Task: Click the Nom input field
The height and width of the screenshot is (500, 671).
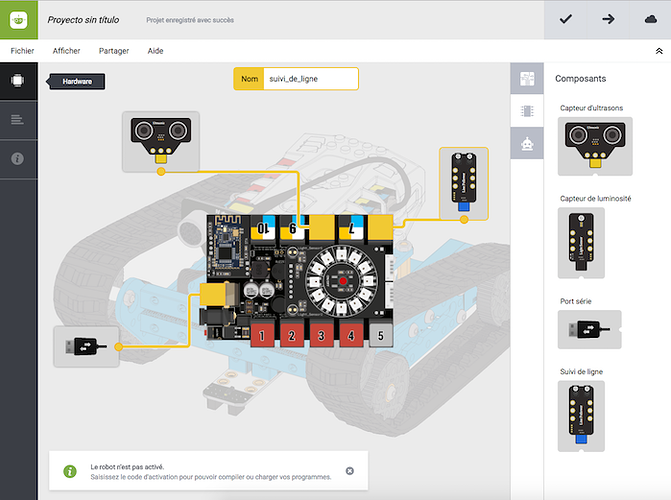Action: coord(310,79)
